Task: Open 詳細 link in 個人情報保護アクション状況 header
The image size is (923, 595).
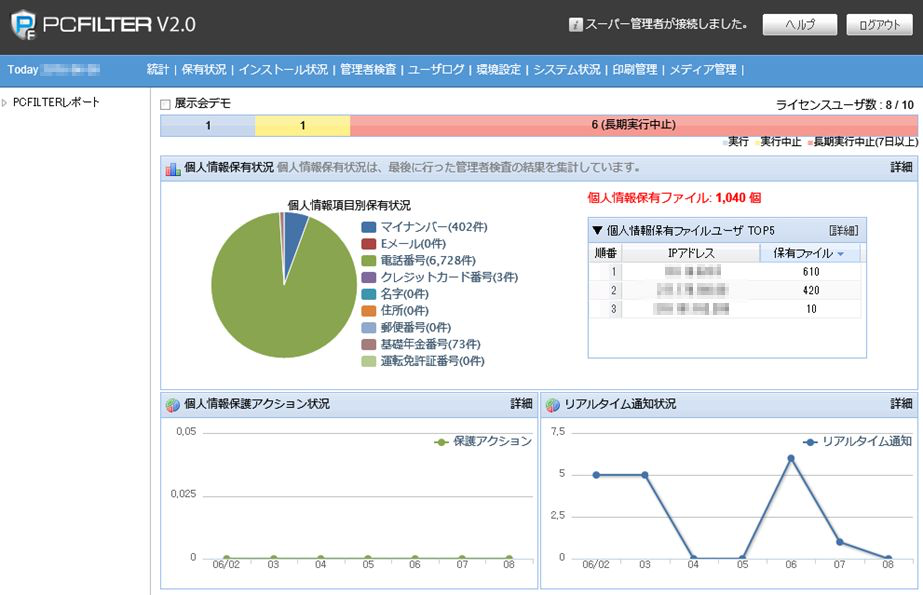Action: coord(522,404)
